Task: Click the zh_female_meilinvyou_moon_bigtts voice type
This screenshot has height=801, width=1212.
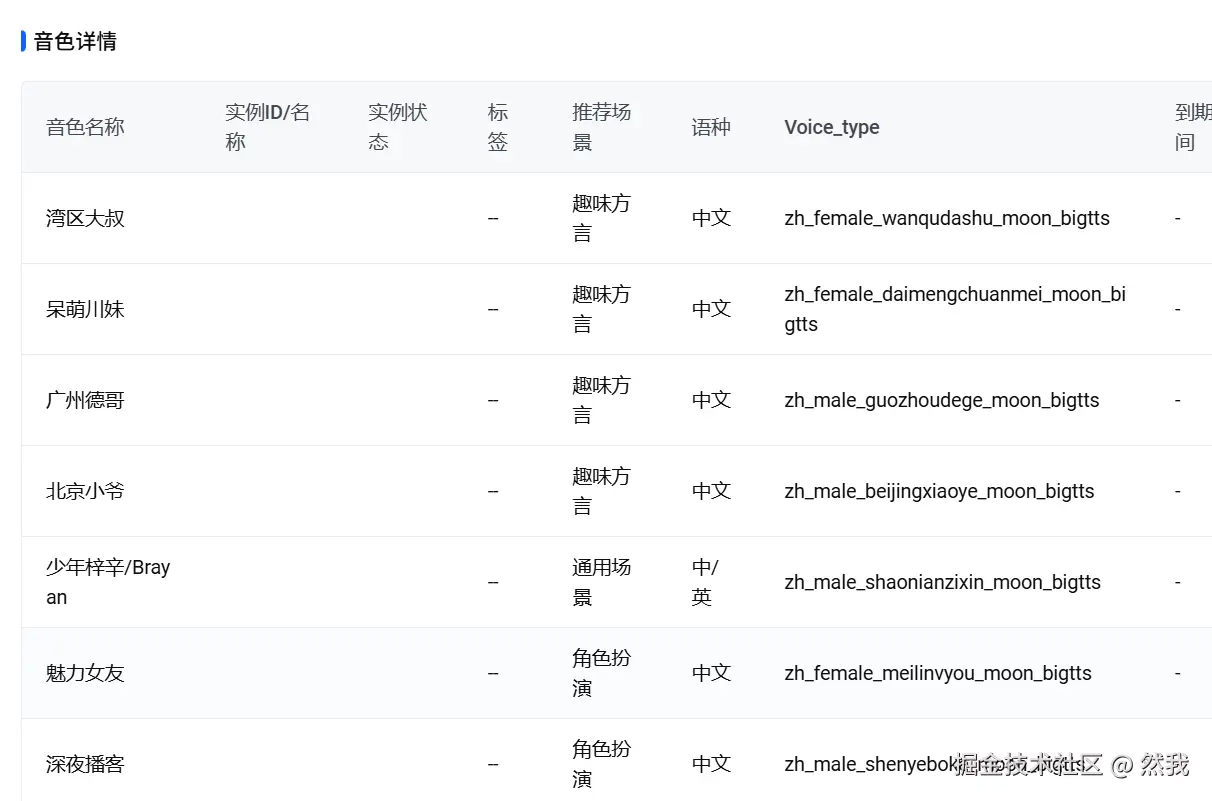Action: tap(937, 673)
